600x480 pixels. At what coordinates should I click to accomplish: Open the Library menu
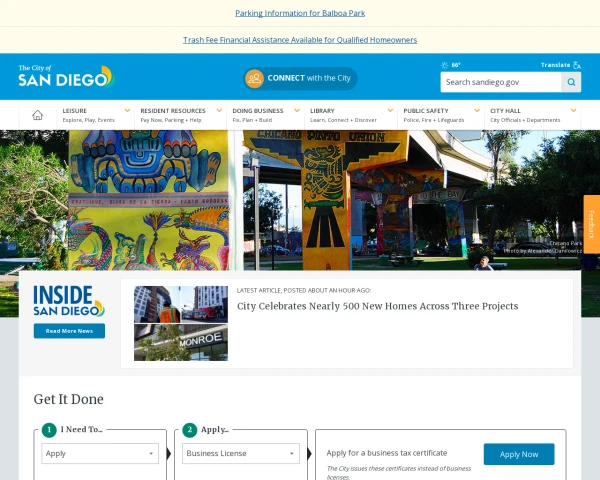pos(351,115)
